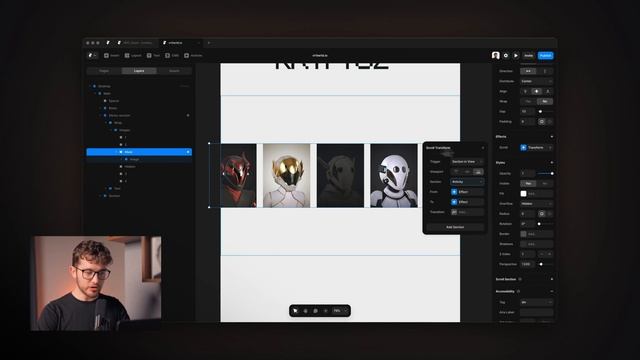This screenshot has width=640, height=360.
Task: Open the Overflow dropdown
Action: (x=537, y=203)
